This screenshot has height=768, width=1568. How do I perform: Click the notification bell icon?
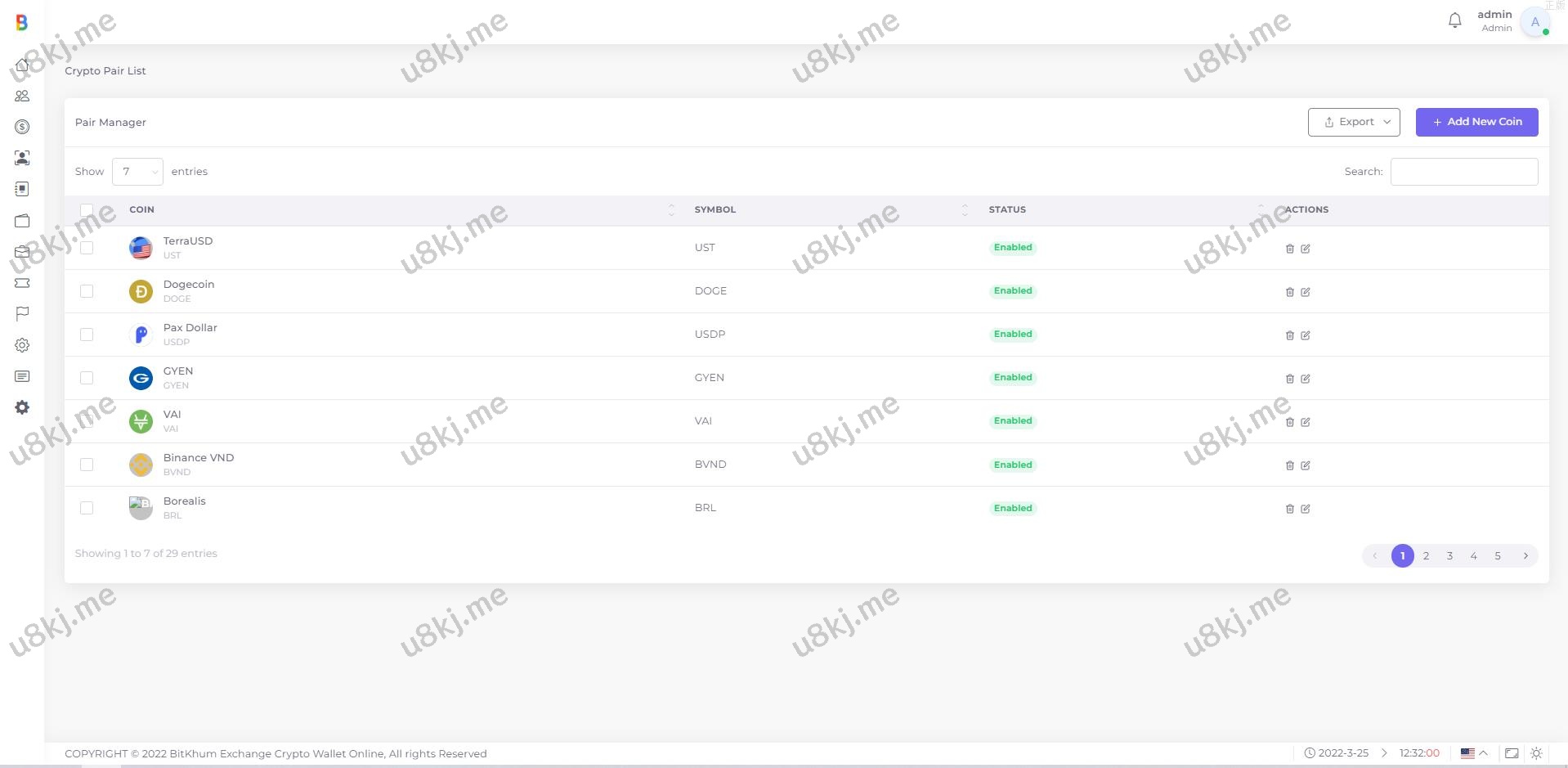(1454, 21)
